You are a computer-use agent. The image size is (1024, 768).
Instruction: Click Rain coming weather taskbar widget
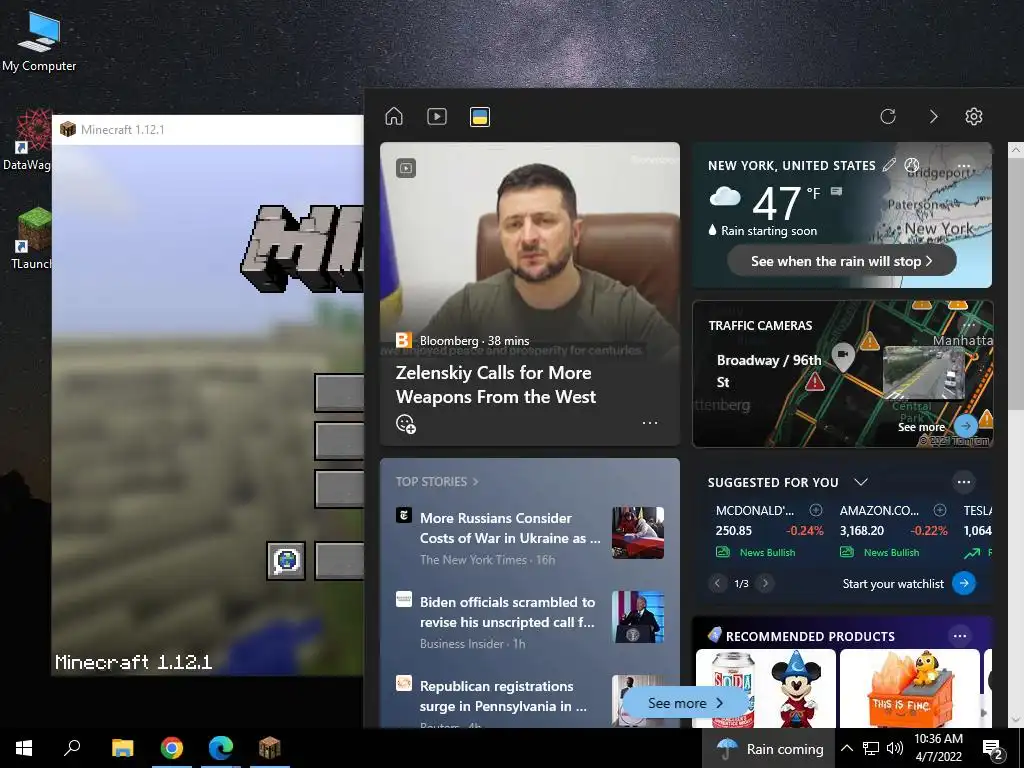769,748
